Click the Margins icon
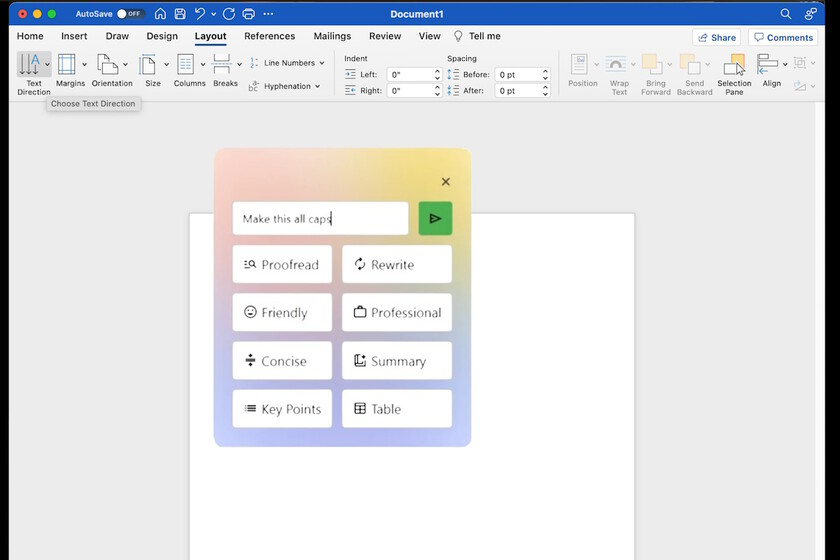840x560 pixels. click(67, 64)
